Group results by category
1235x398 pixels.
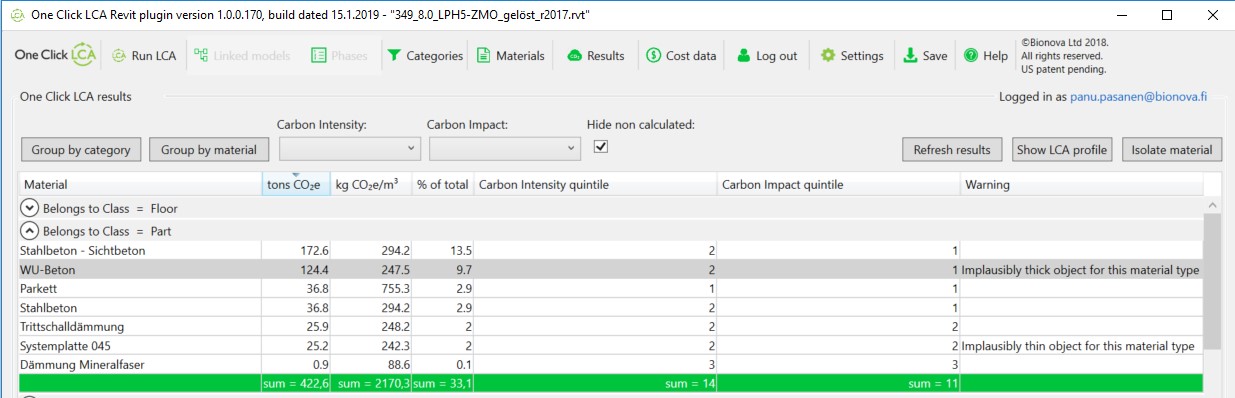coord(81,150)
